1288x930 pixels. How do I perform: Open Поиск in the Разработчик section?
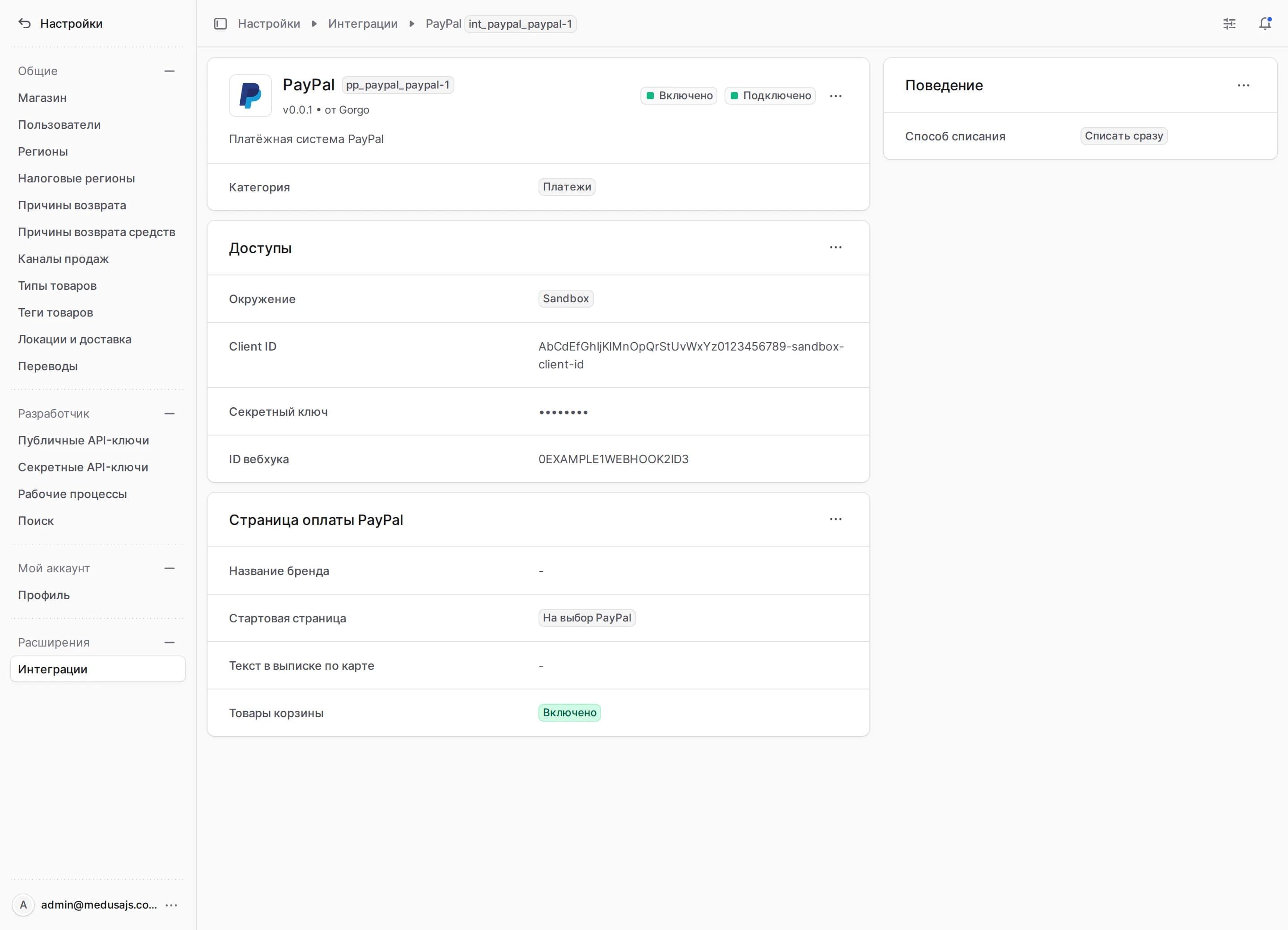[x=97, y=521]
